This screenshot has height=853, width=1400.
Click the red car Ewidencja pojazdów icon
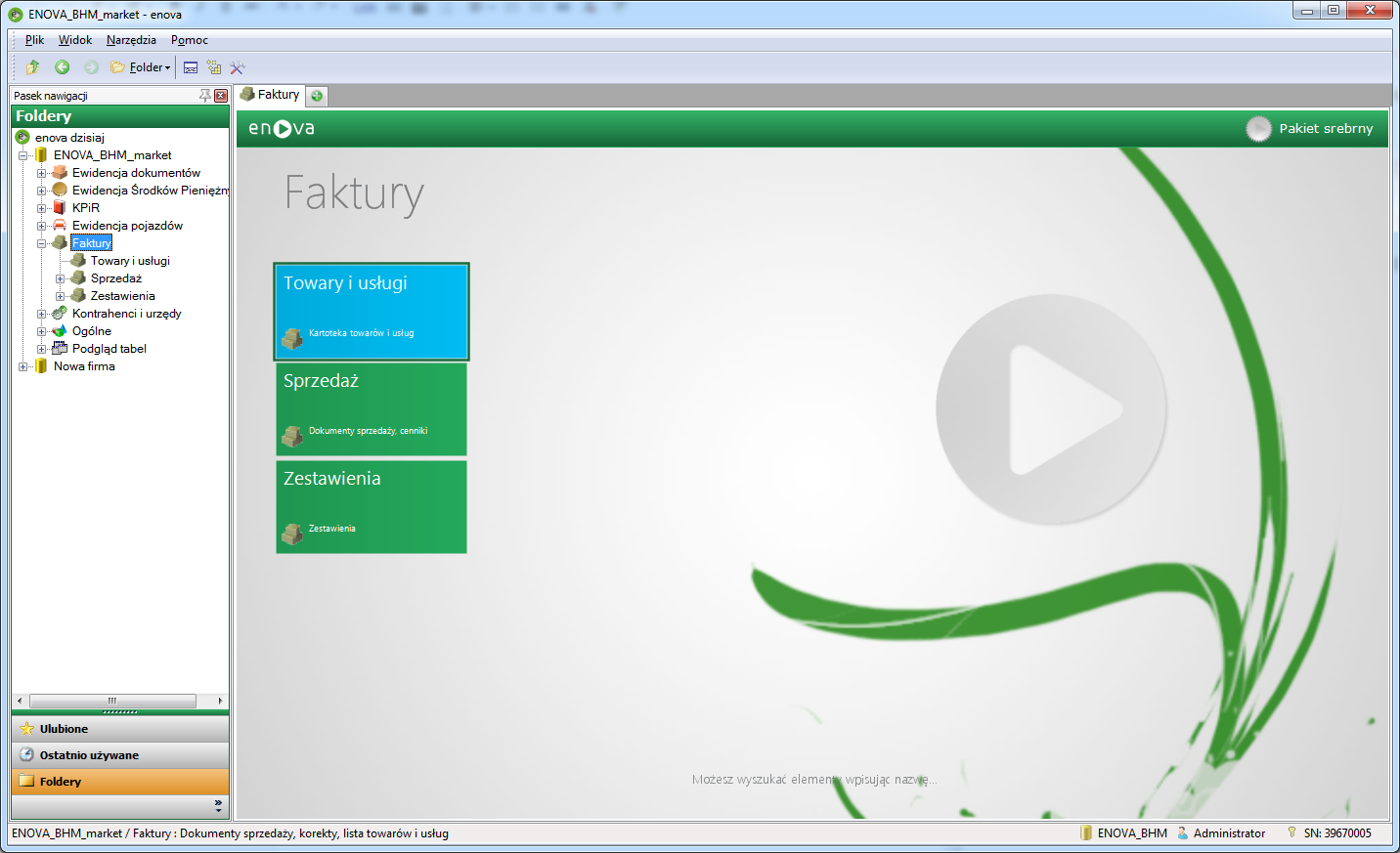(60, 226)
